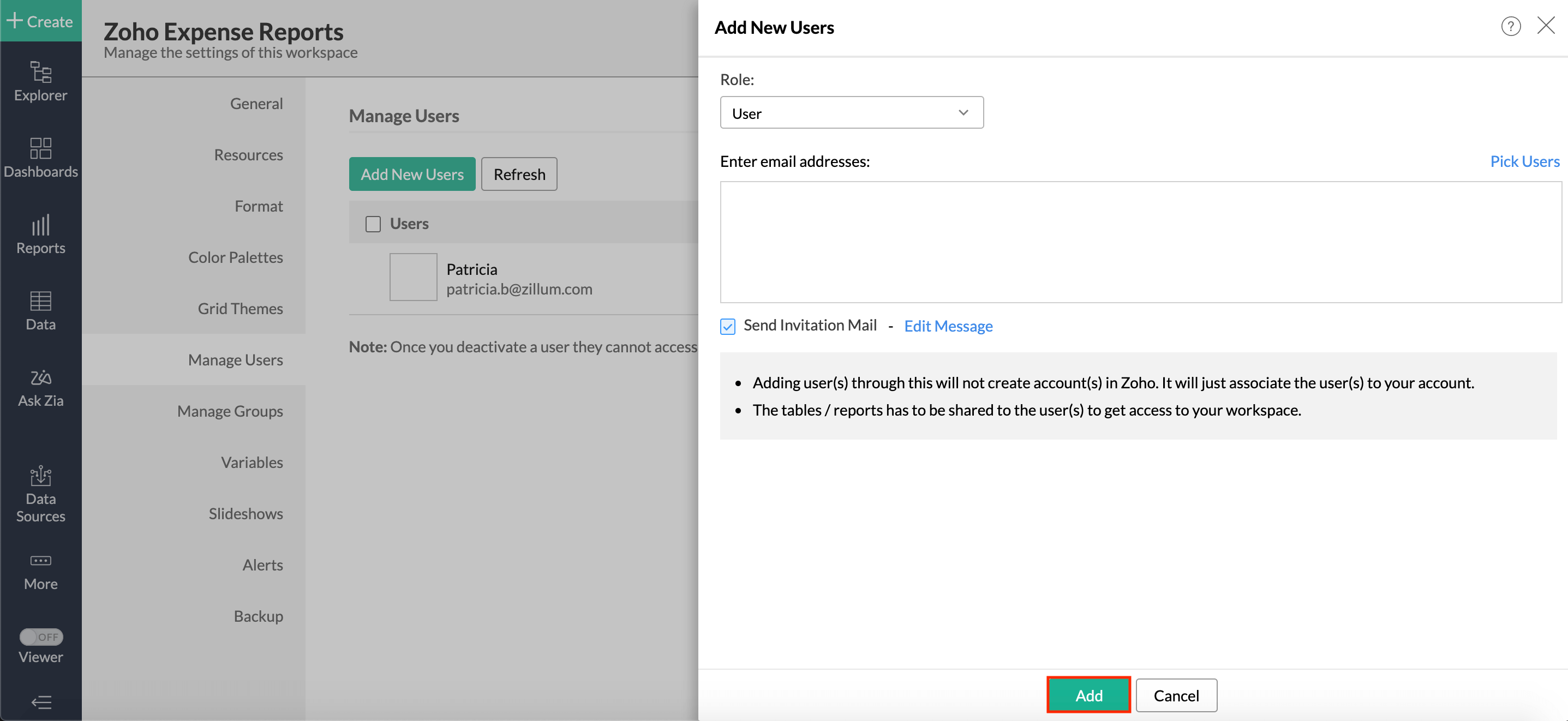This screenshot has height=721, width=1568.
Task: Open Ask Zia
Action: (x=40, y=386)
